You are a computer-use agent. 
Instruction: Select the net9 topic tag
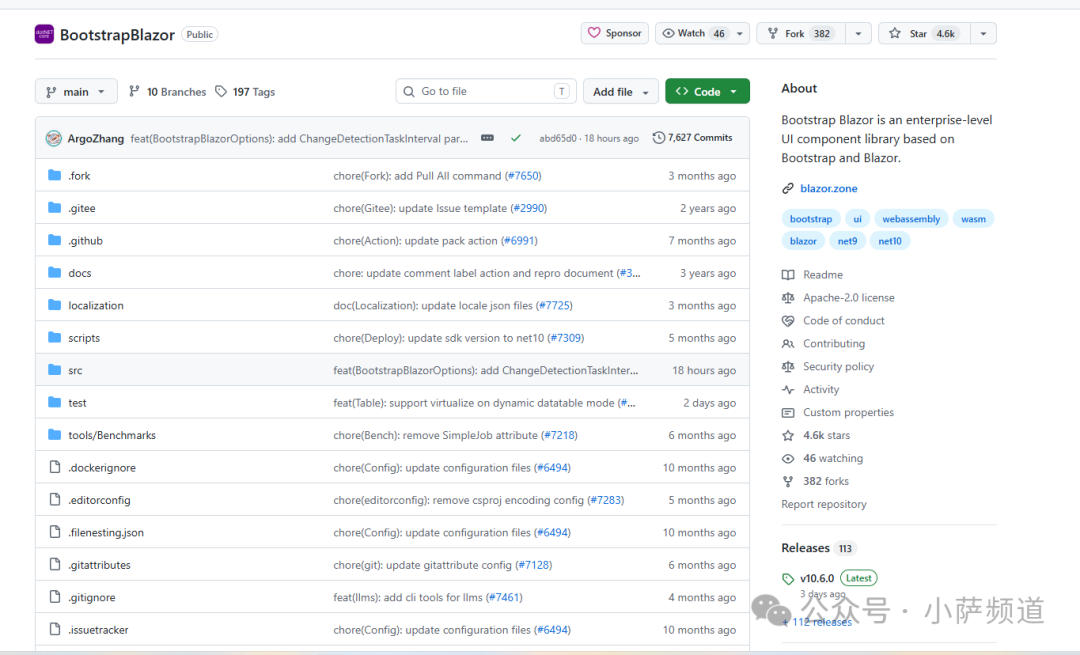(847, 240)
